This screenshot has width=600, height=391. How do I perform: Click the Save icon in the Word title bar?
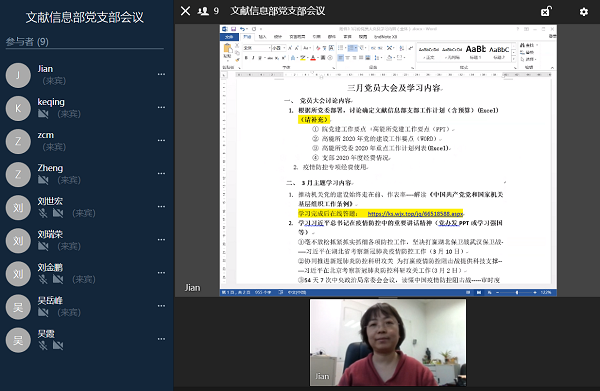[233, 29]
